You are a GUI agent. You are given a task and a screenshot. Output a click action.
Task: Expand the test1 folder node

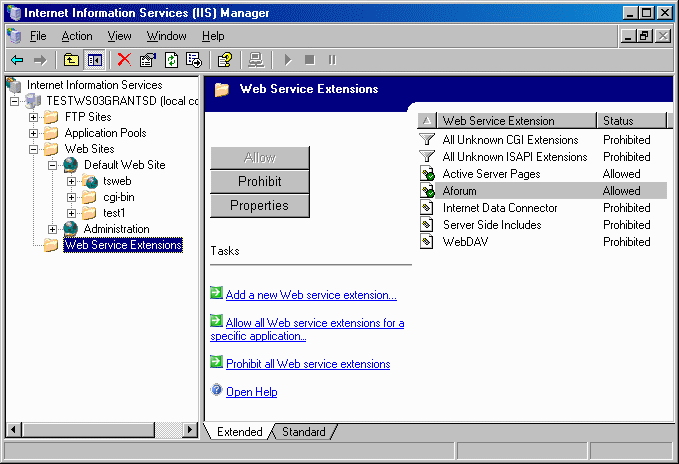click(71, 213)
